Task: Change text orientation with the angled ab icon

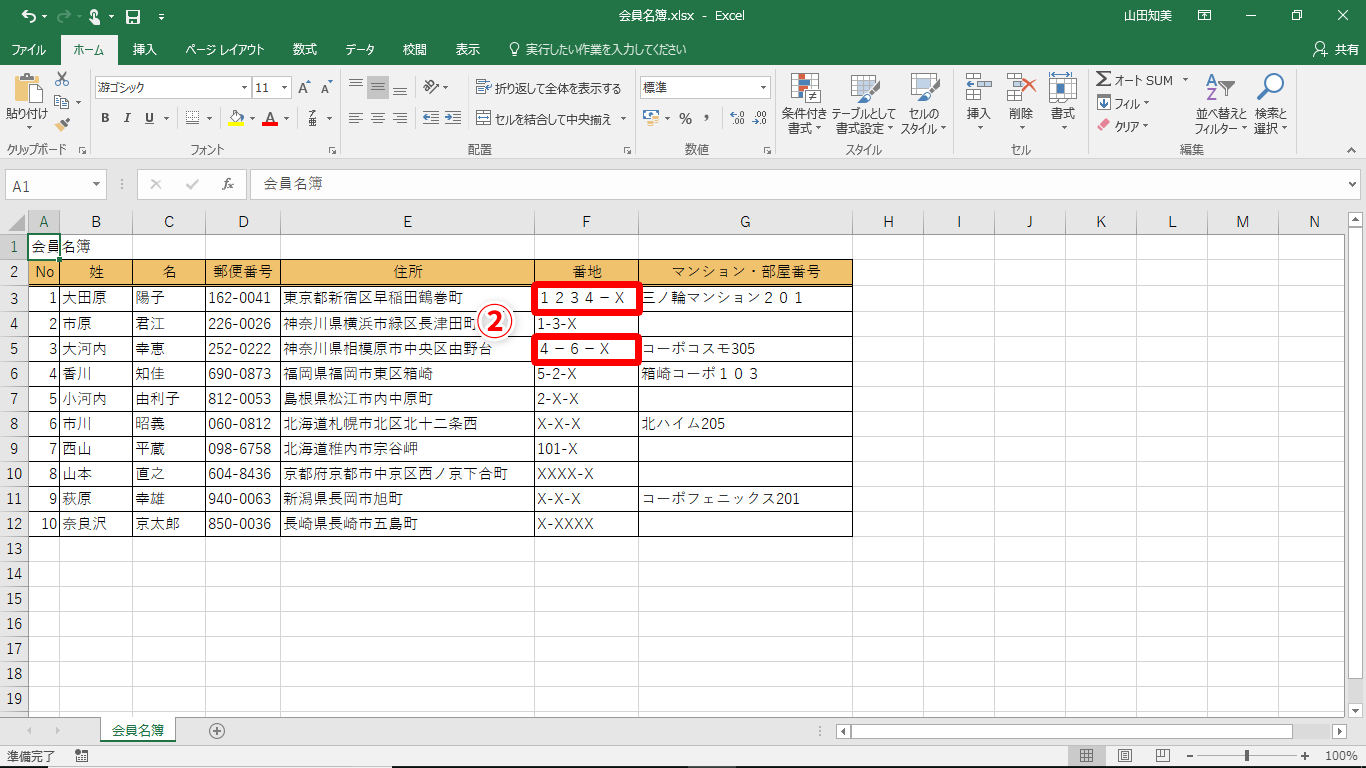Action: (431, 88)
